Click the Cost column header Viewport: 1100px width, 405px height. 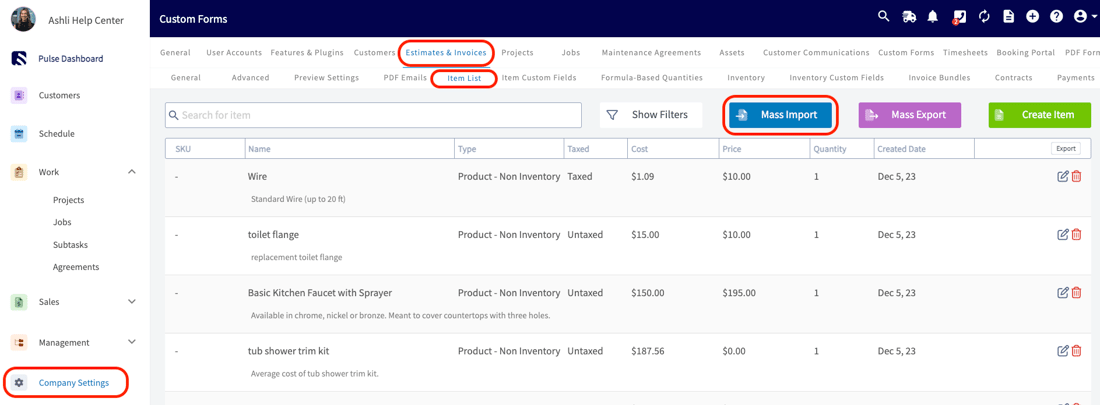tap(639, 150)
